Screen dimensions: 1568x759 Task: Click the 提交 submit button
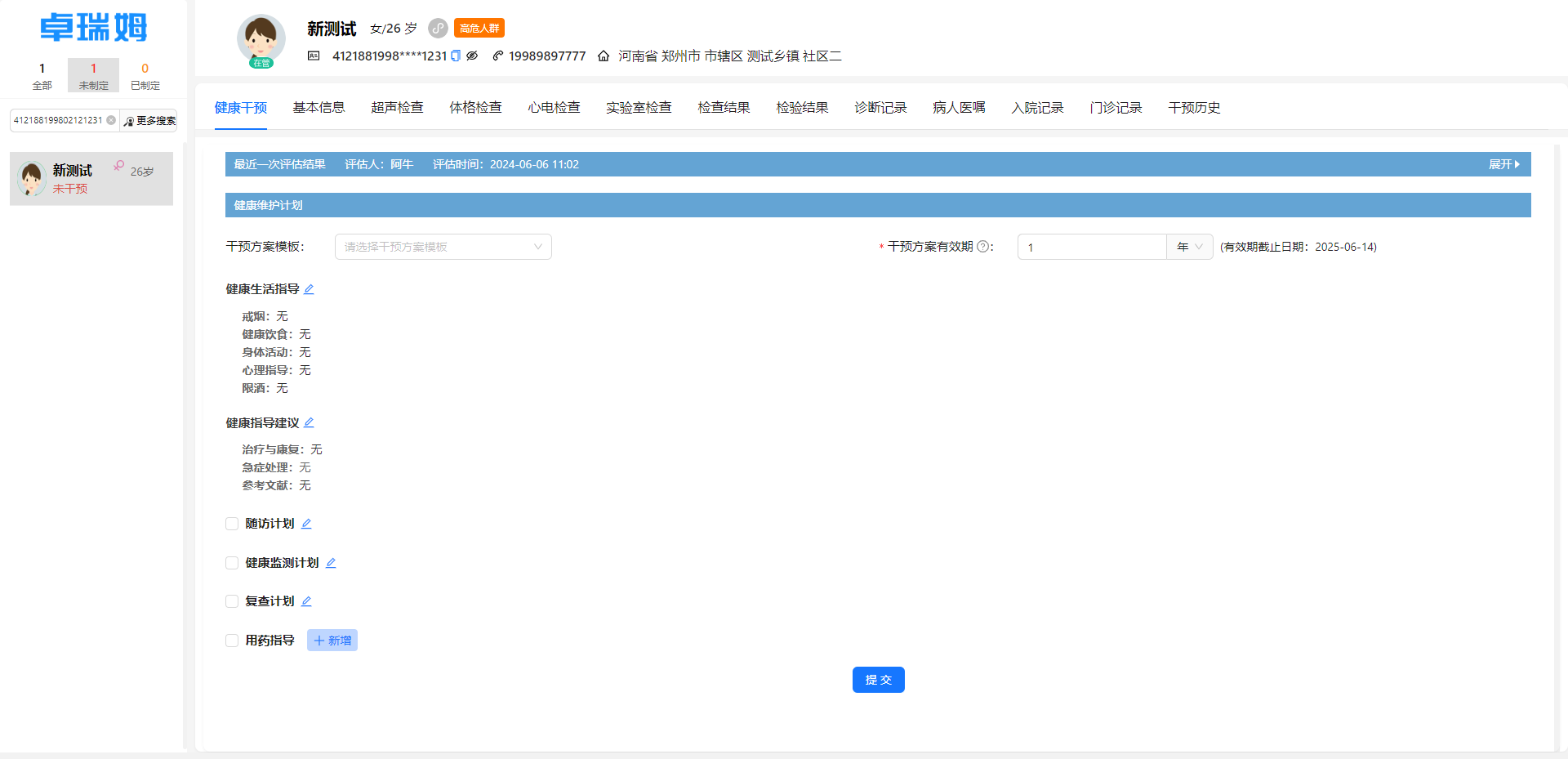pyautogui.click(x=878, y=679)
